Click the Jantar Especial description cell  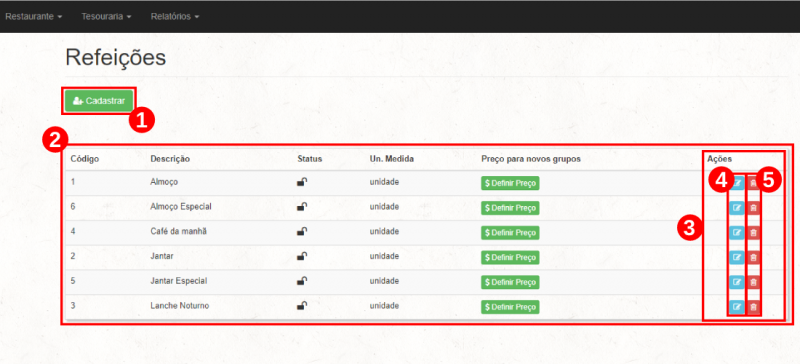point(179,281)
